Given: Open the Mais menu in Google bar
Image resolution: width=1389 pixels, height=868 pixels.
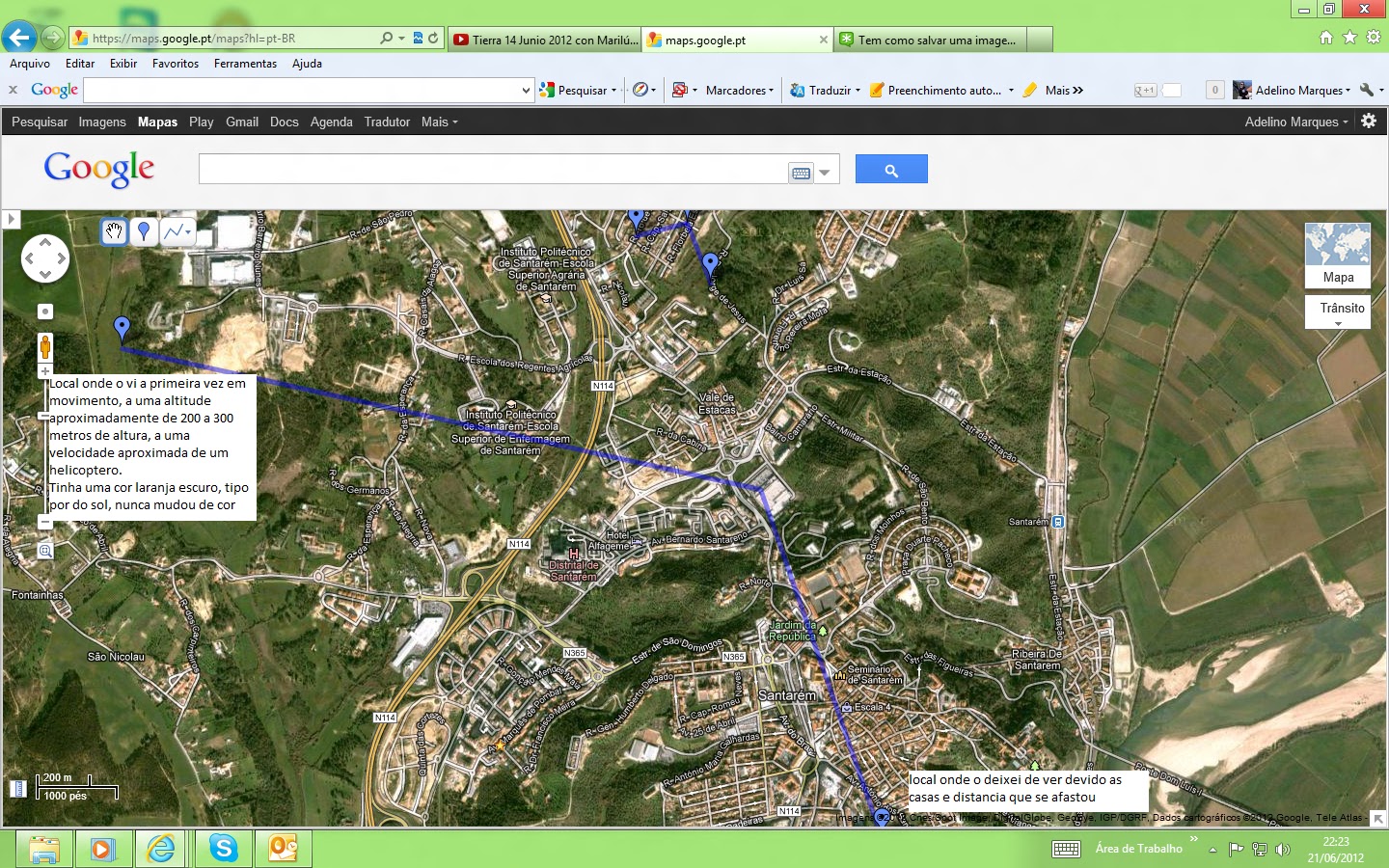Looking at the screenshot, I should (439, 122).
